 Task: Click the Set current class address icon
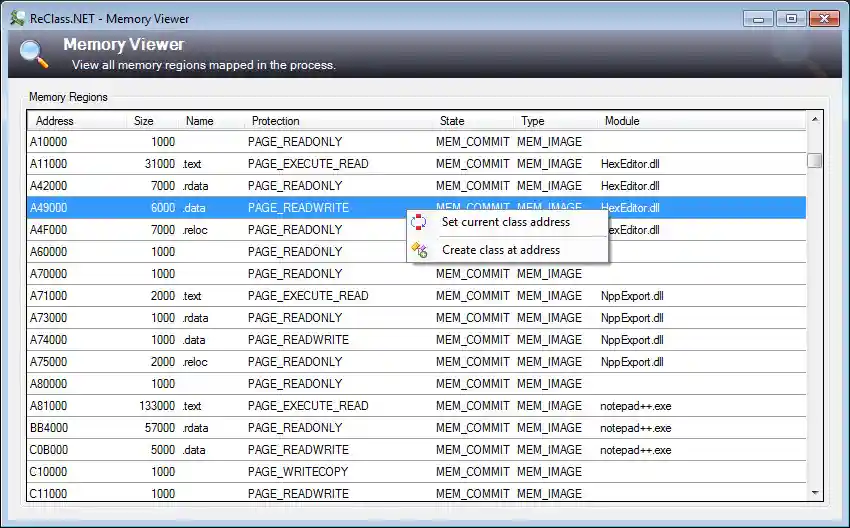click(420, 222)
